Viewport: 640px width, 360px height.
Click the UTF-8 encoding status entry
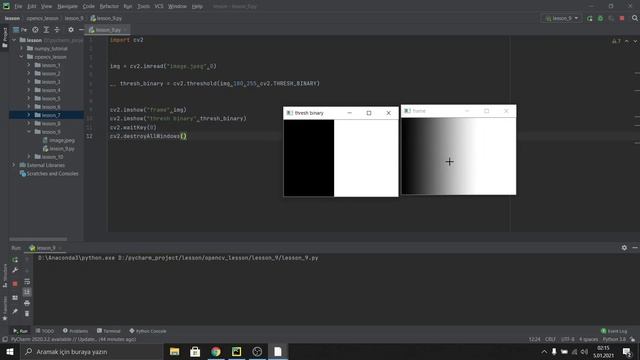point(567,339)
